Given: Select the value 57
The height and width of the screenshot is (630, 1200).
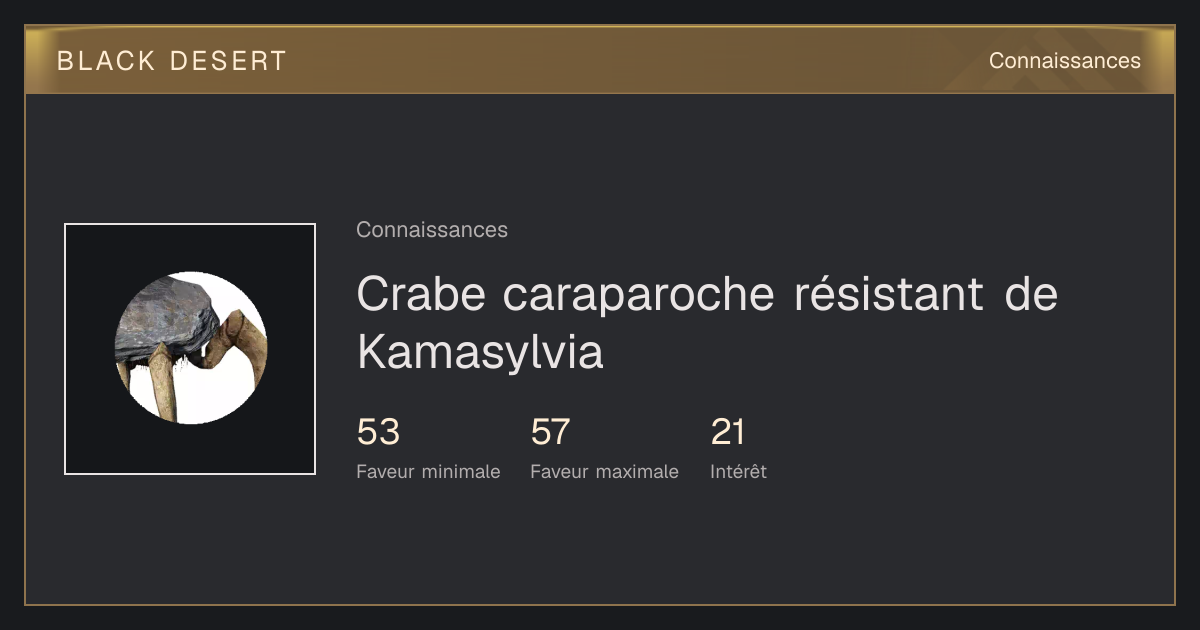Looking at the screenshot, I should [x=550, y=432].
